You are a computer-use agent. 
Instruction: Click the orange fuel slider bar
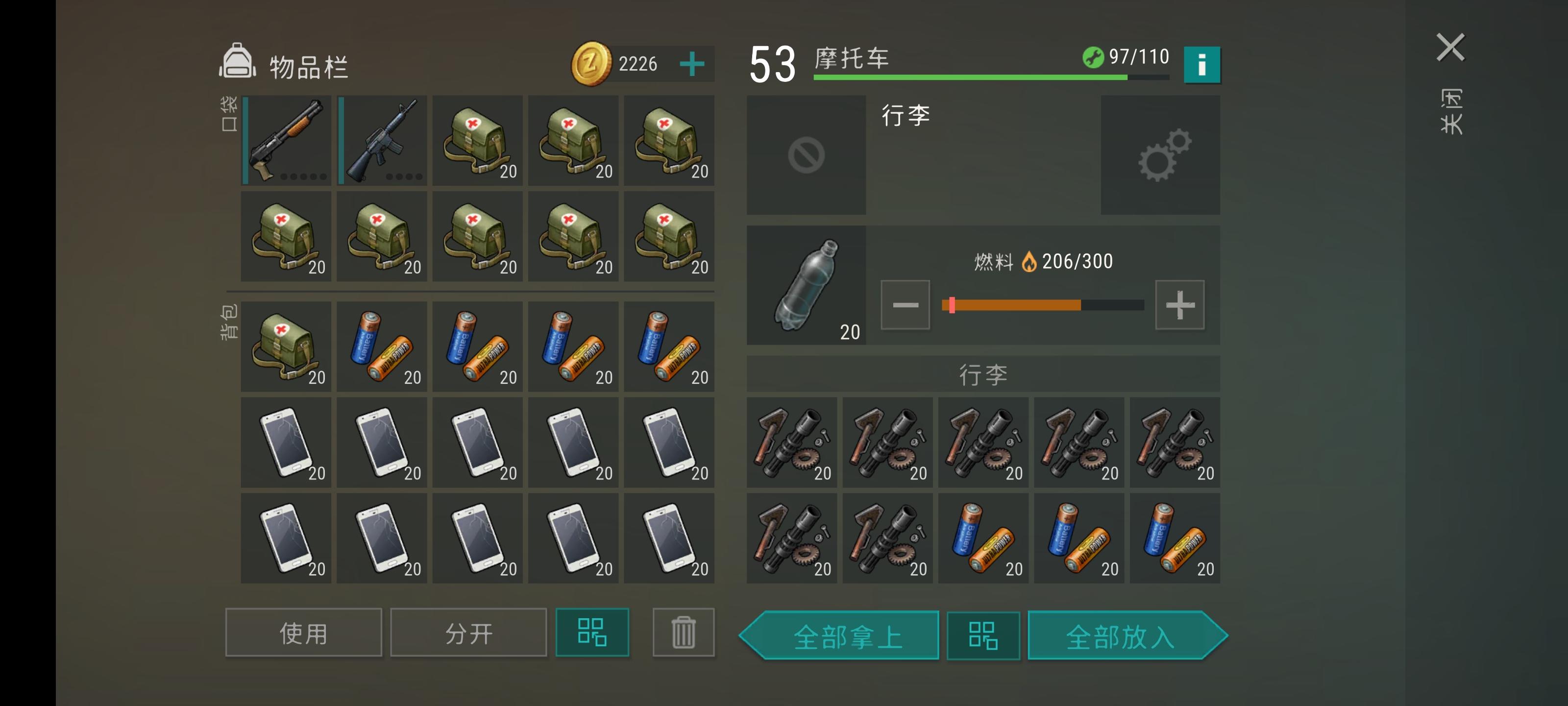(x=1043, y=304)
